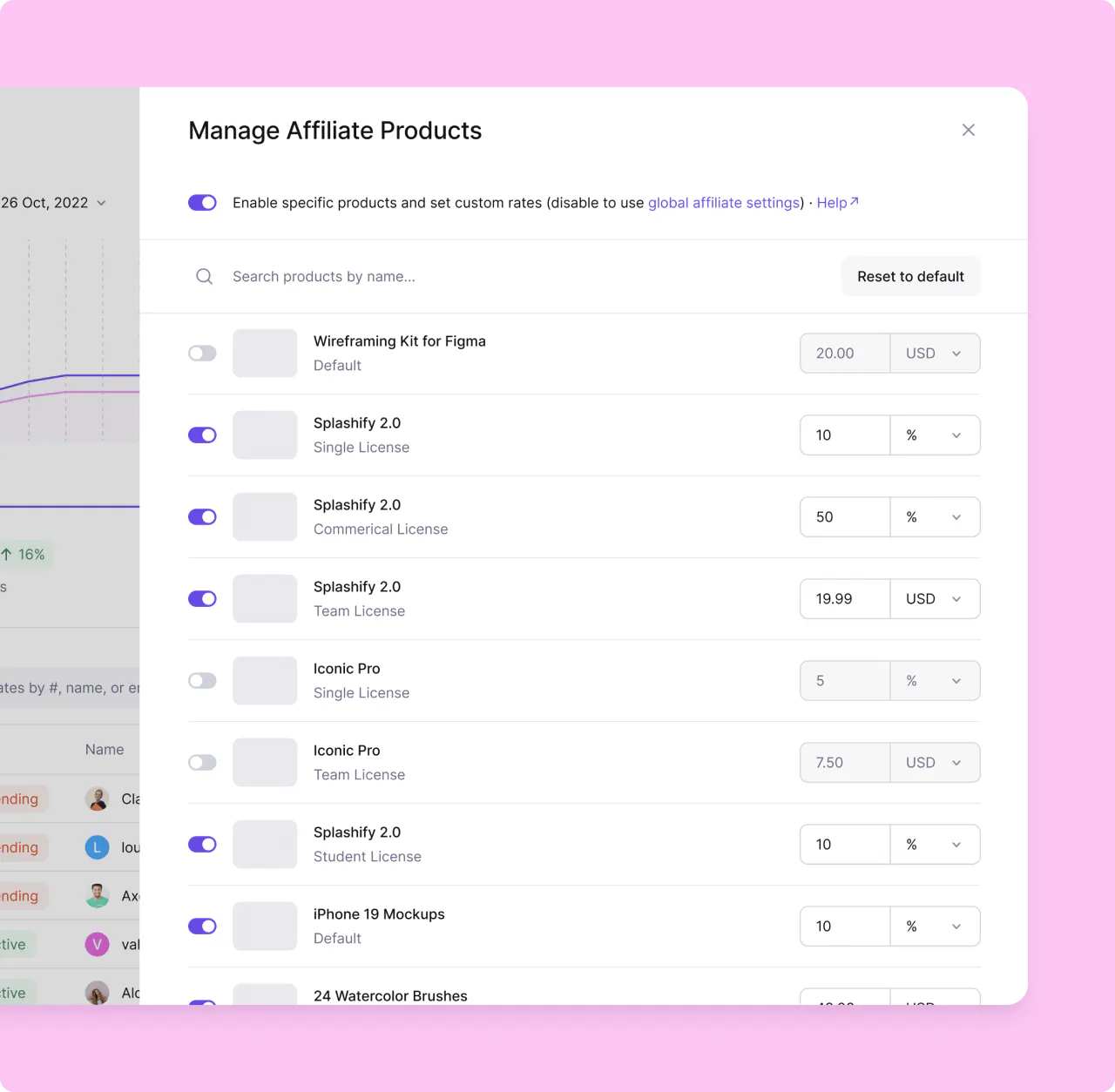Click the avatar next to the bottom Active row
The image size is (1115, 1092).
pyautogui.click(x=97, y=993)
